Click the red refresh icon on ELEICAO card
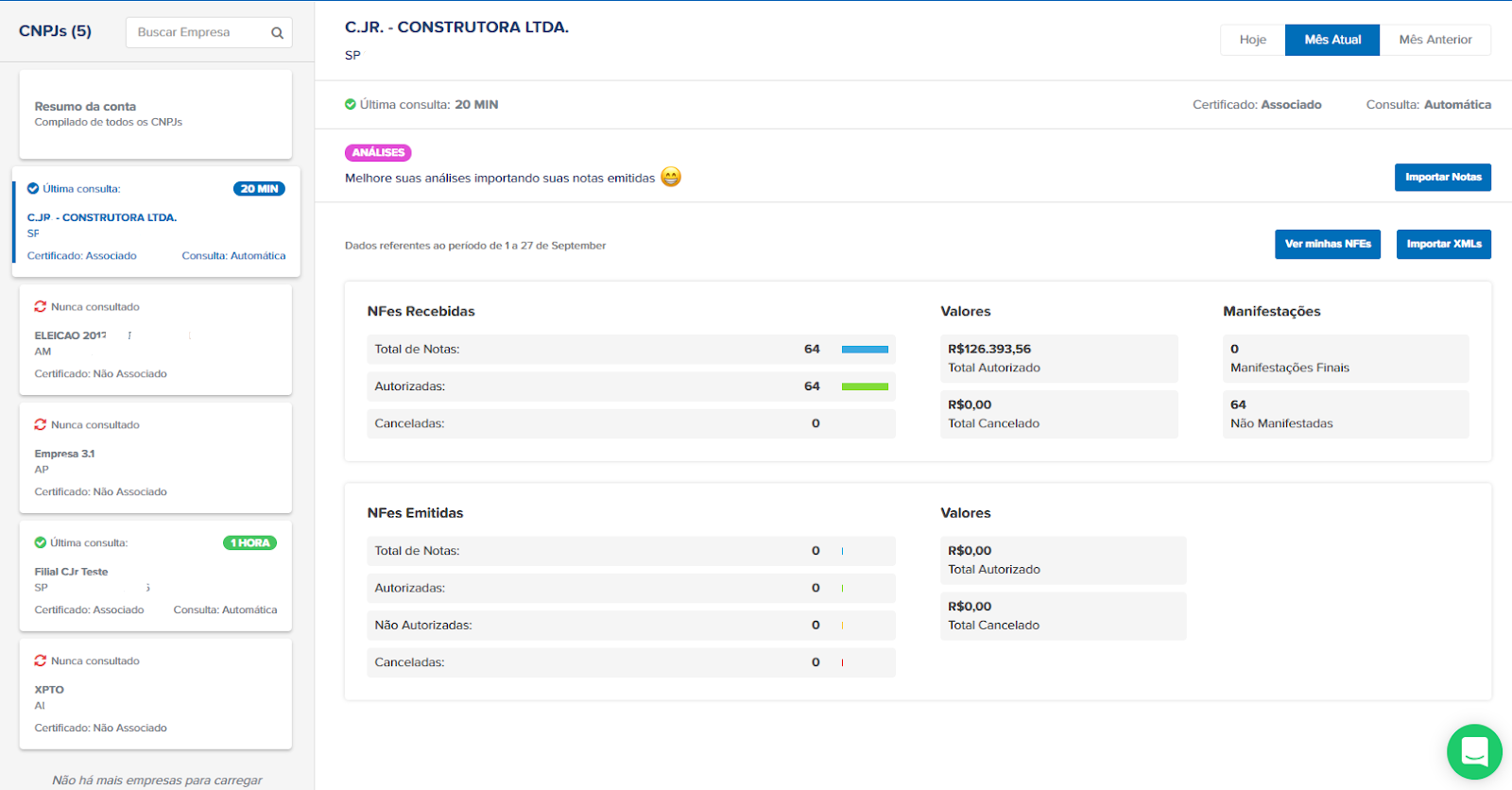This screenshot has width=1512, height=790. pyautogui.click(x=41, y=306)
